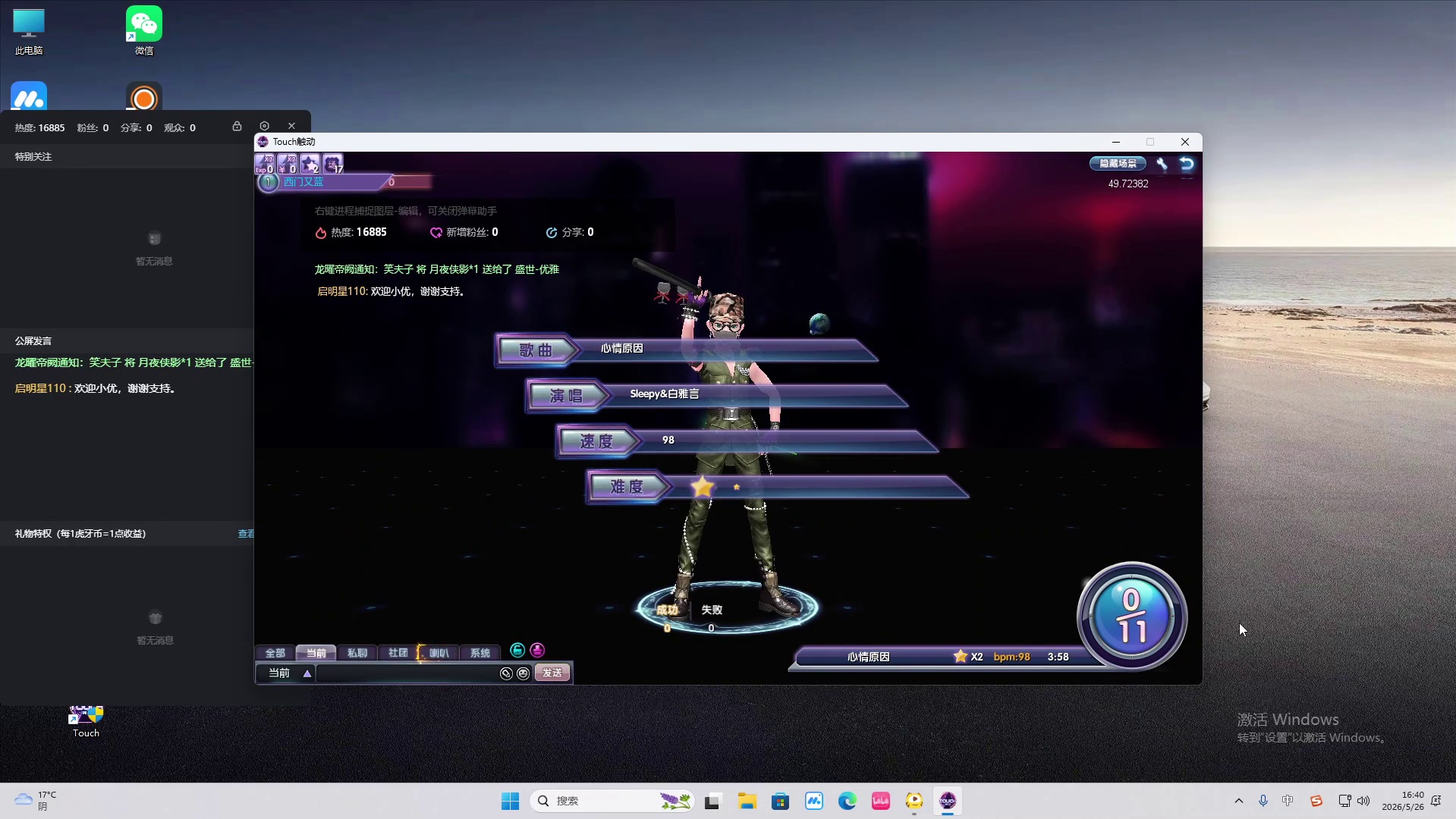Click the 中 input method indicator
The image size is (1456, 819).
tap(1288, 801)
